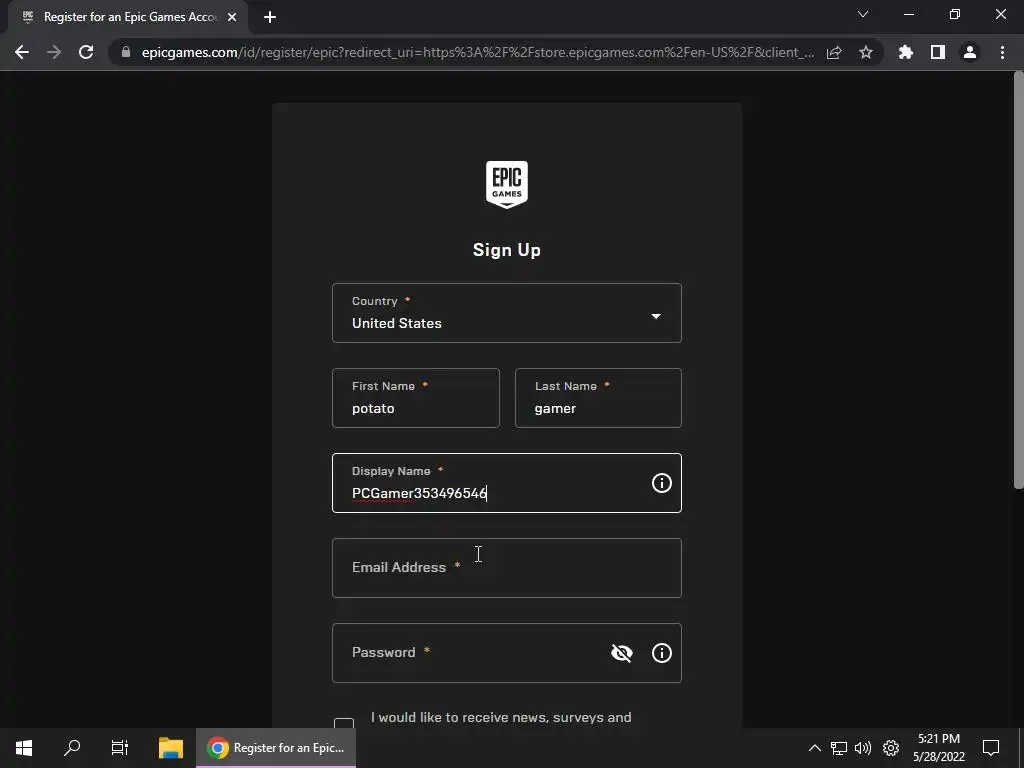
Task: Toggle Chrome side panel
Action: (x=938, y=52)
